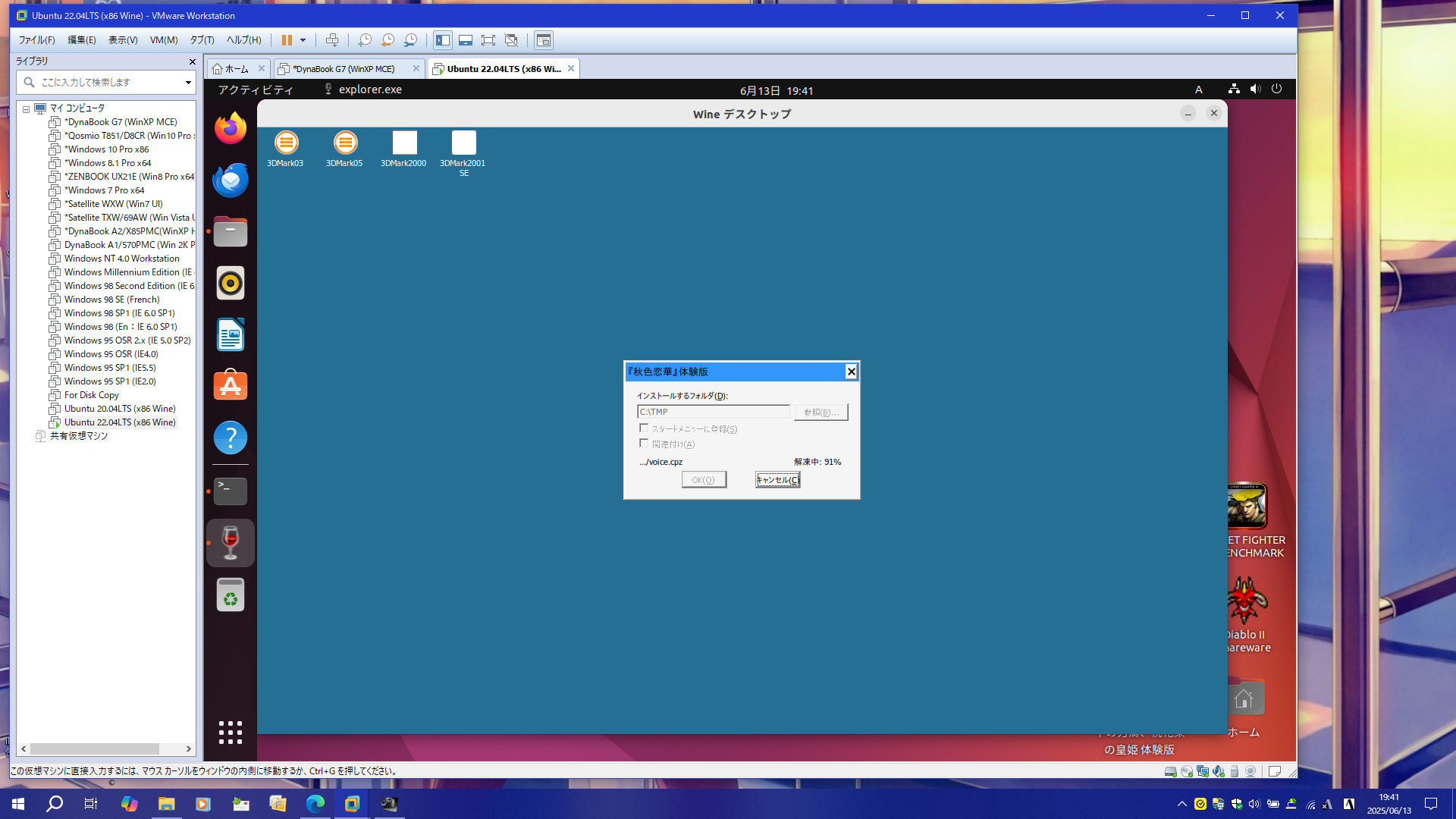Open the Terminal from the dock

point(231,491)
